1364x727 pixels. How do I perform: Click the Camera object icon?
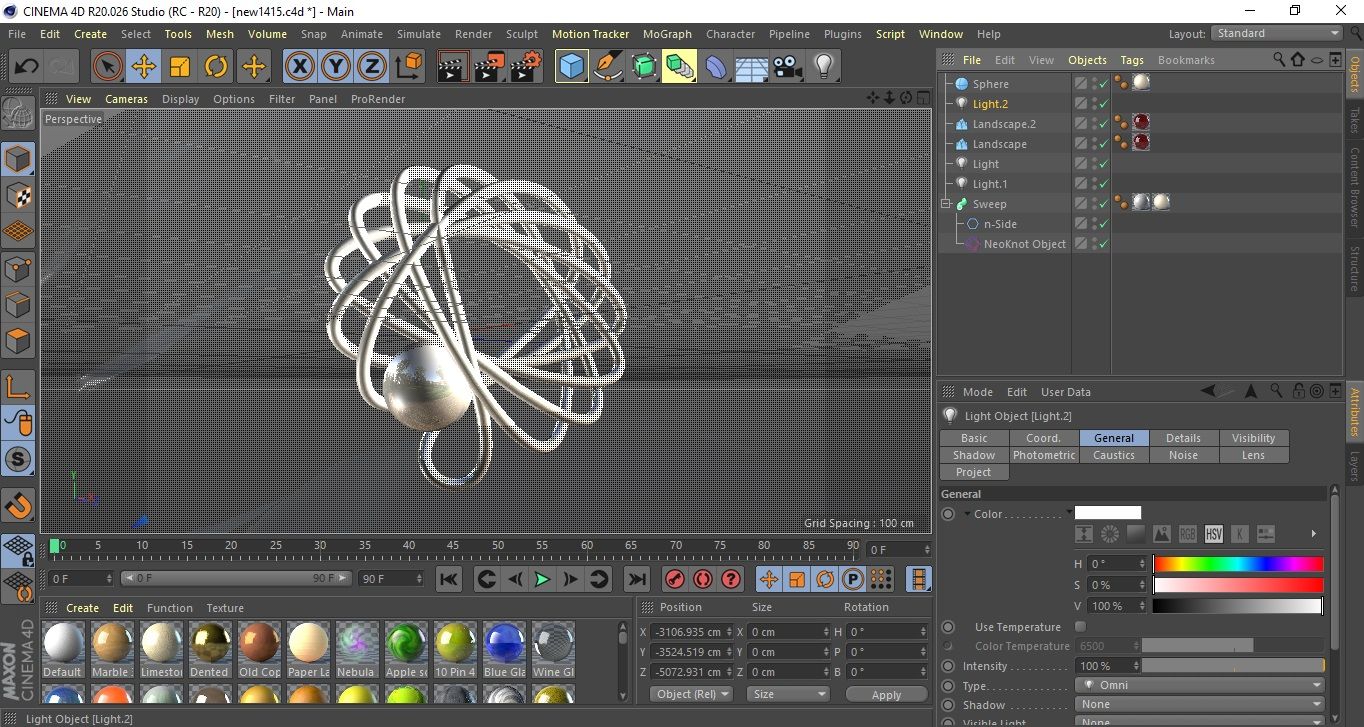[788, 67]
